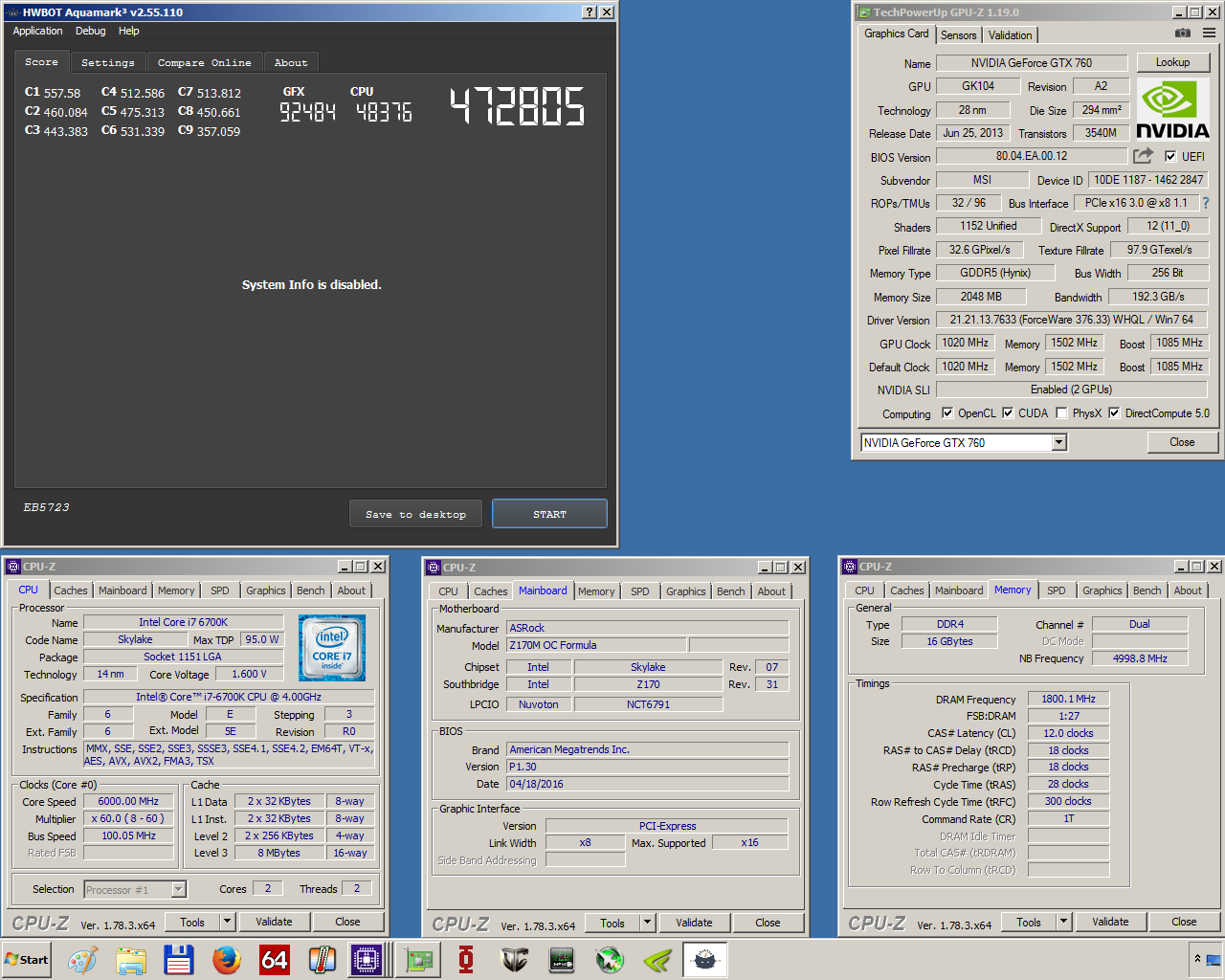This screenshot has height=980, width=1225.
Task: Open GPU-Z hamburger menu icon
Action: click(x=1209, y=33)
